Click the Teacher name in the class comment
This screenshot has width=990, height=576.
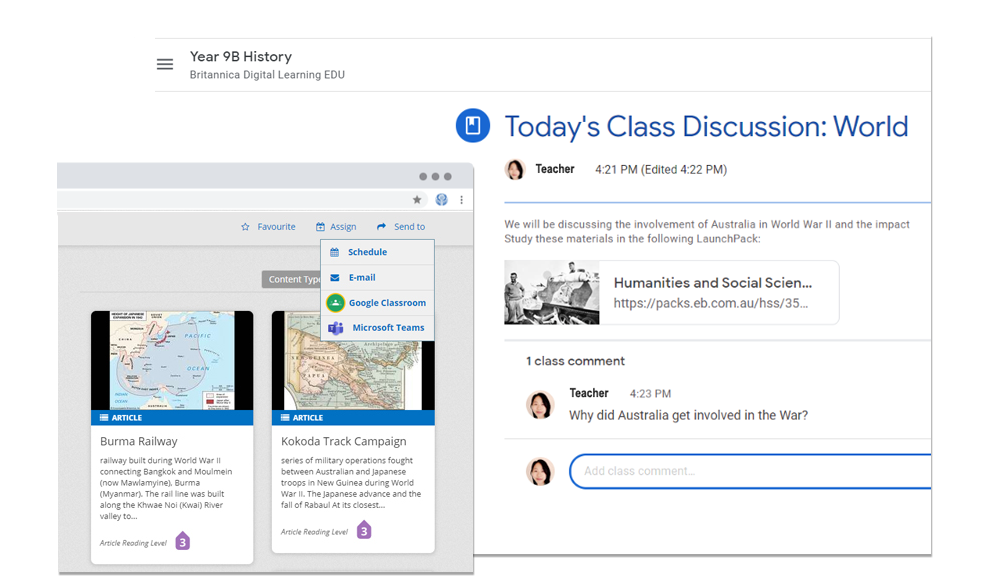point(589,393)
